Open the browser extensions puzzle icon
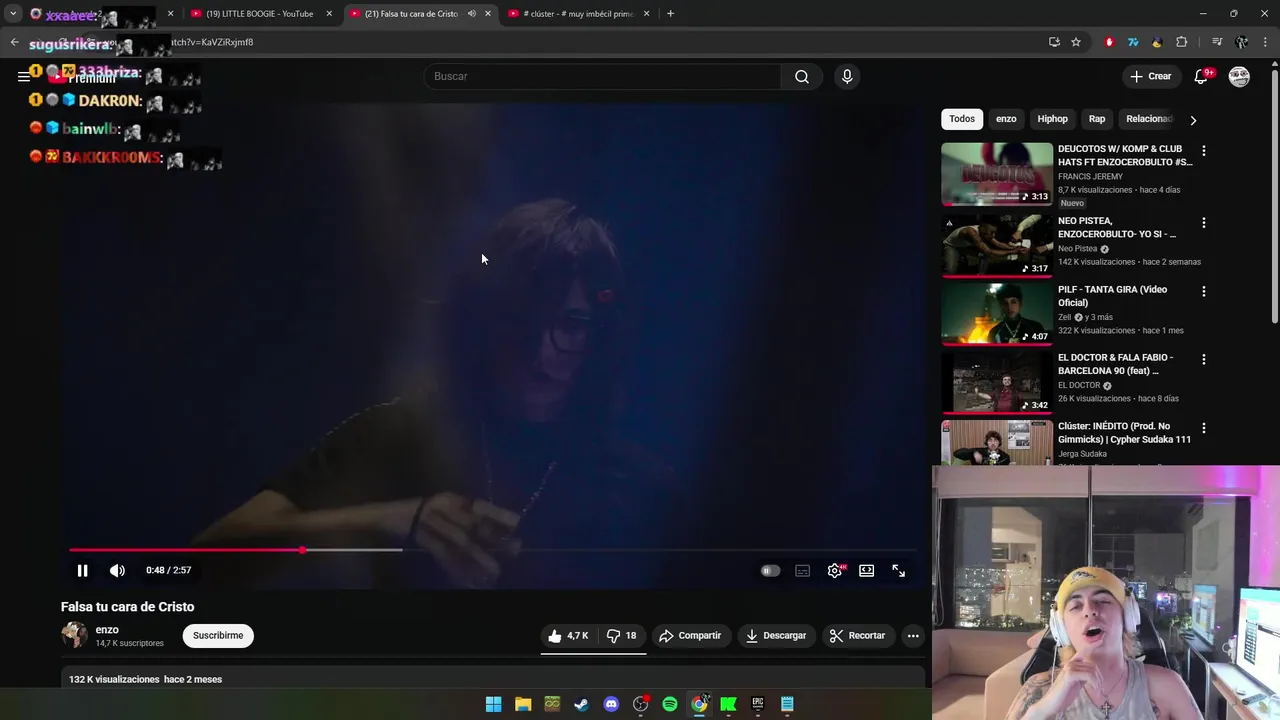The width and height of the screenshot is (1280, 720). pyautogui.click(x=1182, y=42)
